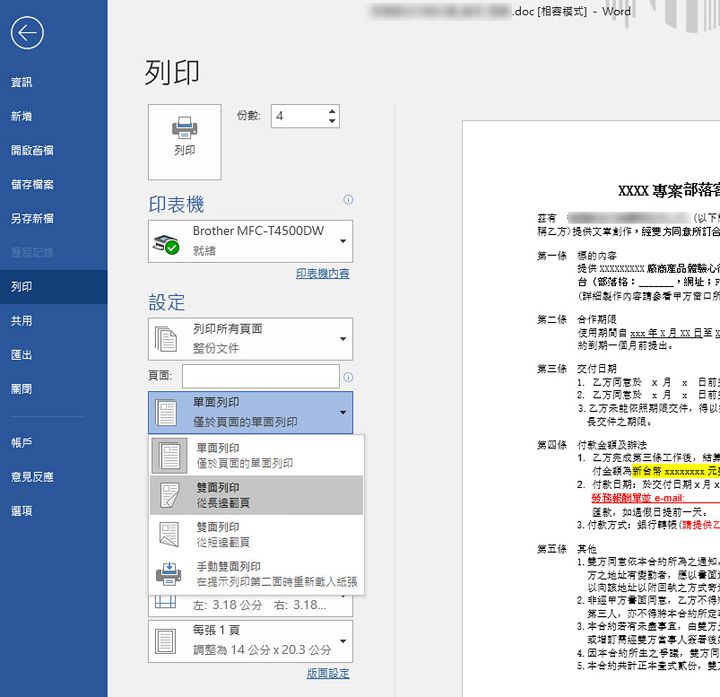Click the copies number field

(x=296, y=116)
